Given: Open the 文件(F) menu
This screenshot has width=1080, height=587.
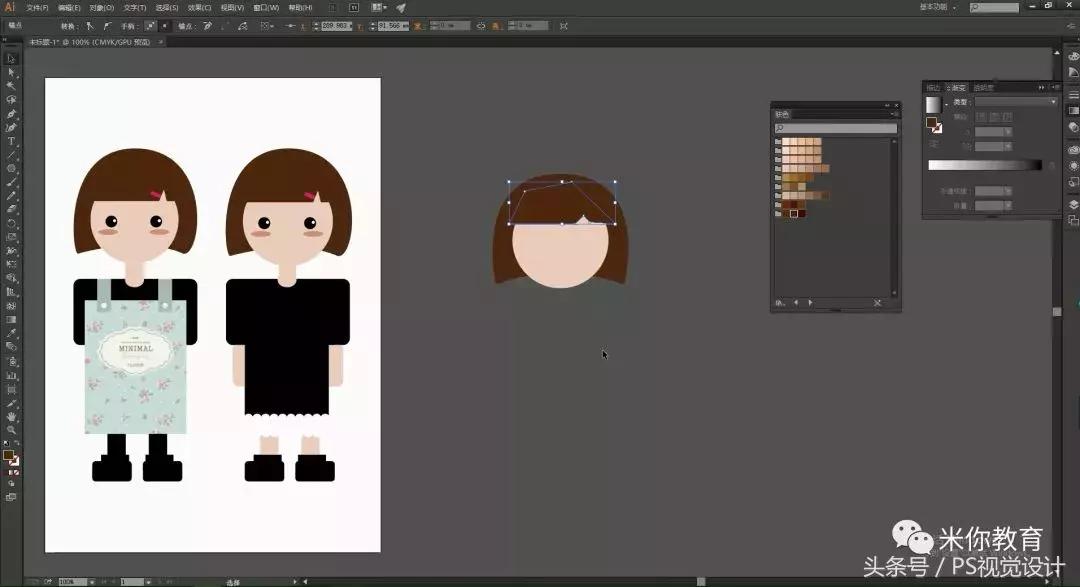Looking at the screenshot, I should tap(38, 7).
